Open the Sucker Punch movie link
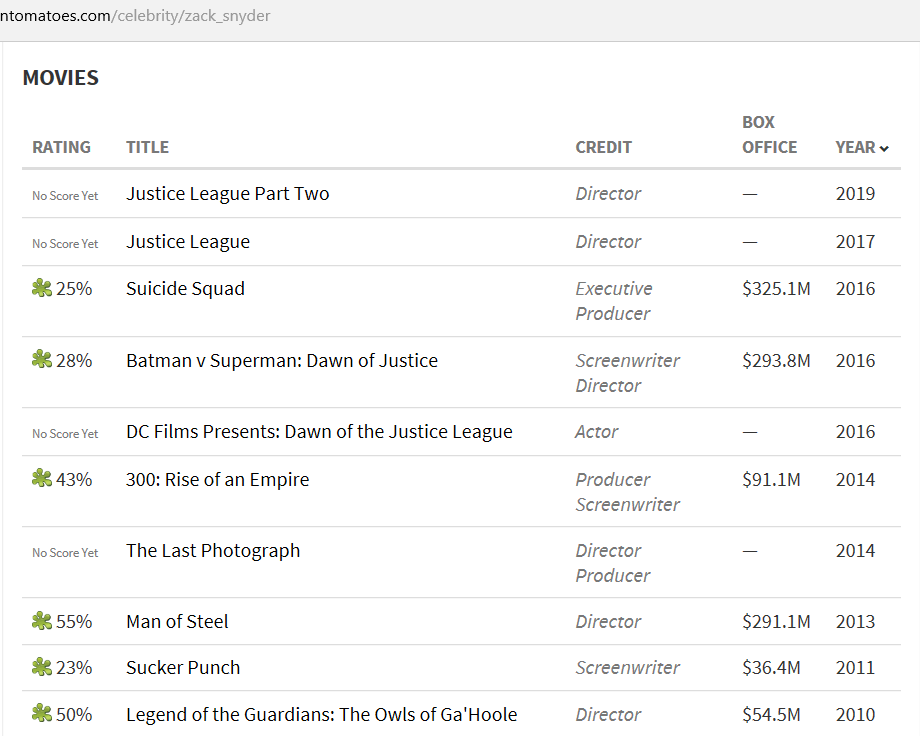 183,667
